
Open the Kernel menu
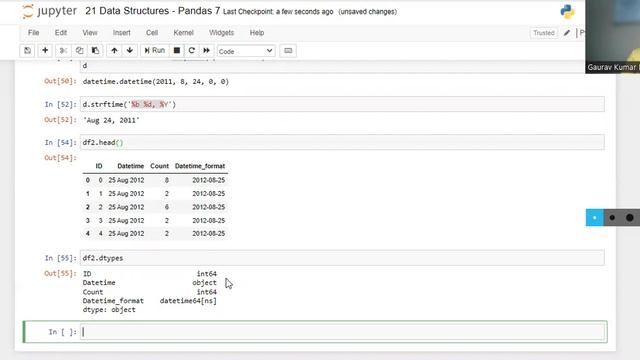tap(184, 33)
